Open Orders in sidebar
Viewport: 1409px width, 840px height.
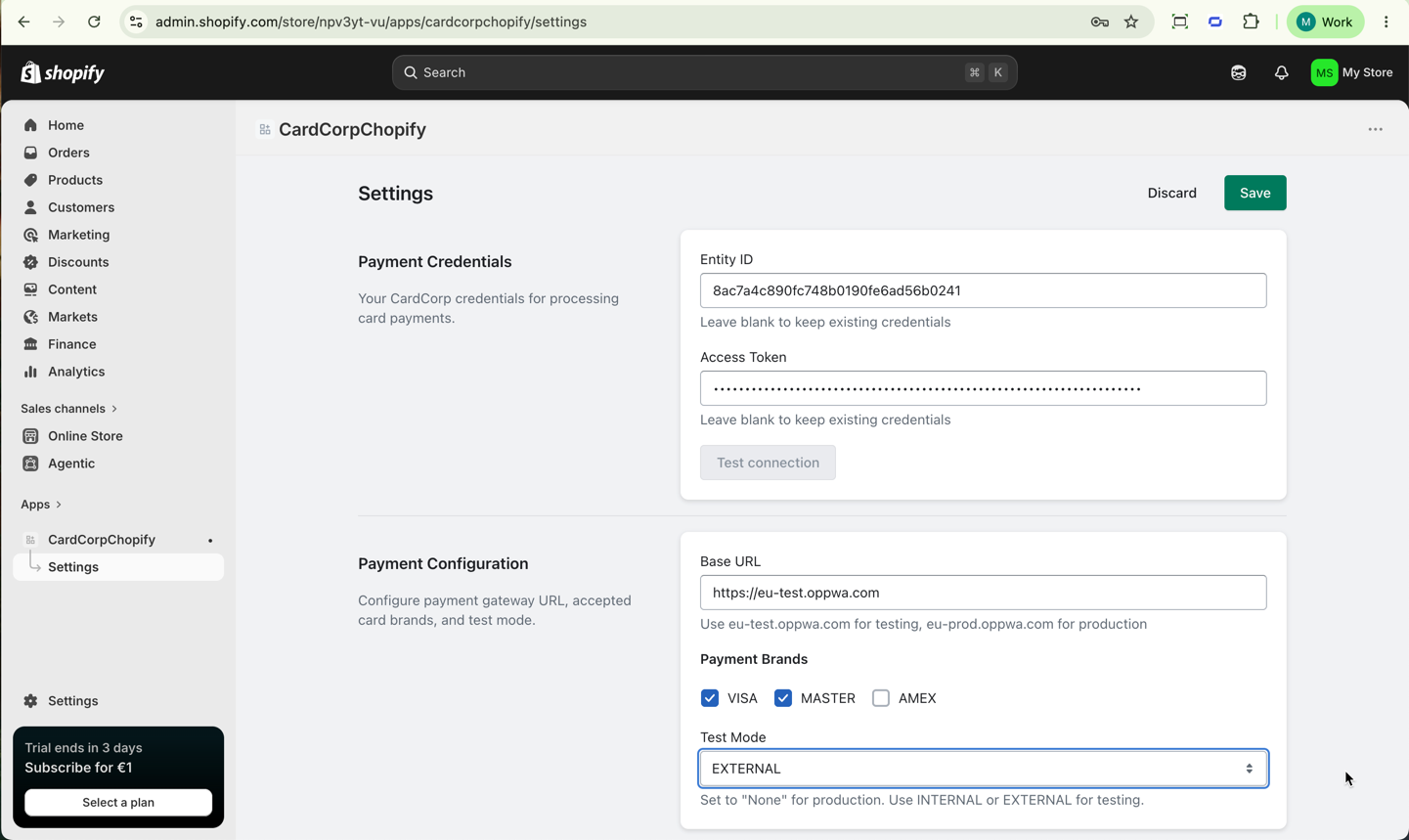pos(118,153)
